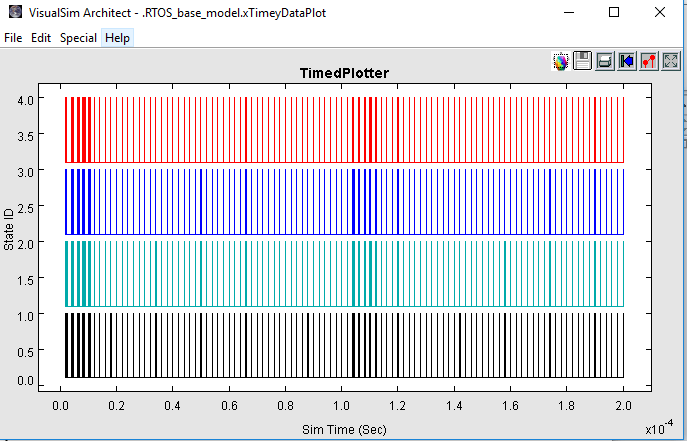This screenshot has height=441, width=687.
Task: Save the plot using the floppy disk icon
Action: point(583,62)
